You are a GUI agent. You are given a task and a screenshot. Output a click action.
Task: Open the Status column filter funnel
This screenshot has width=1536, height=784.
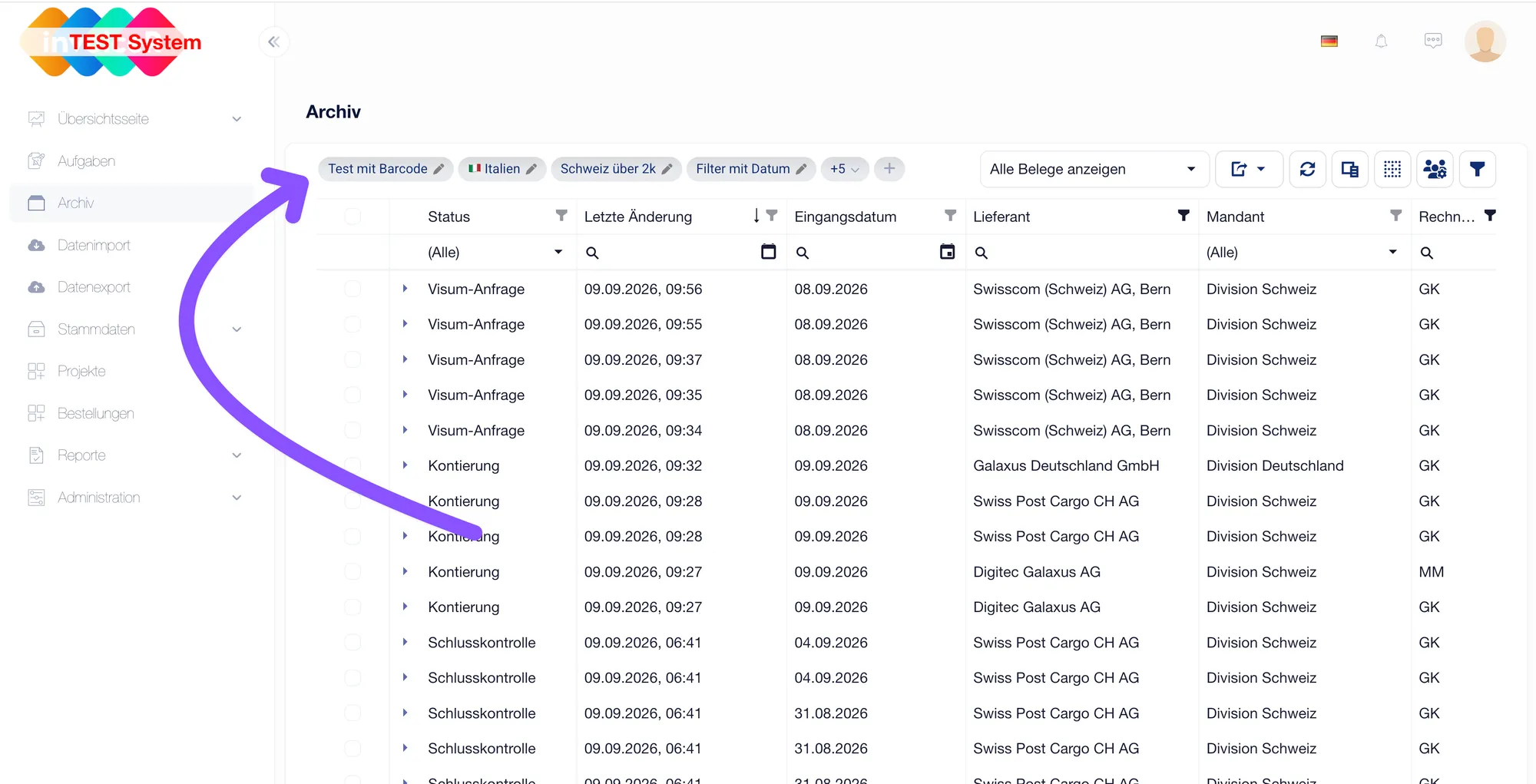561,216
